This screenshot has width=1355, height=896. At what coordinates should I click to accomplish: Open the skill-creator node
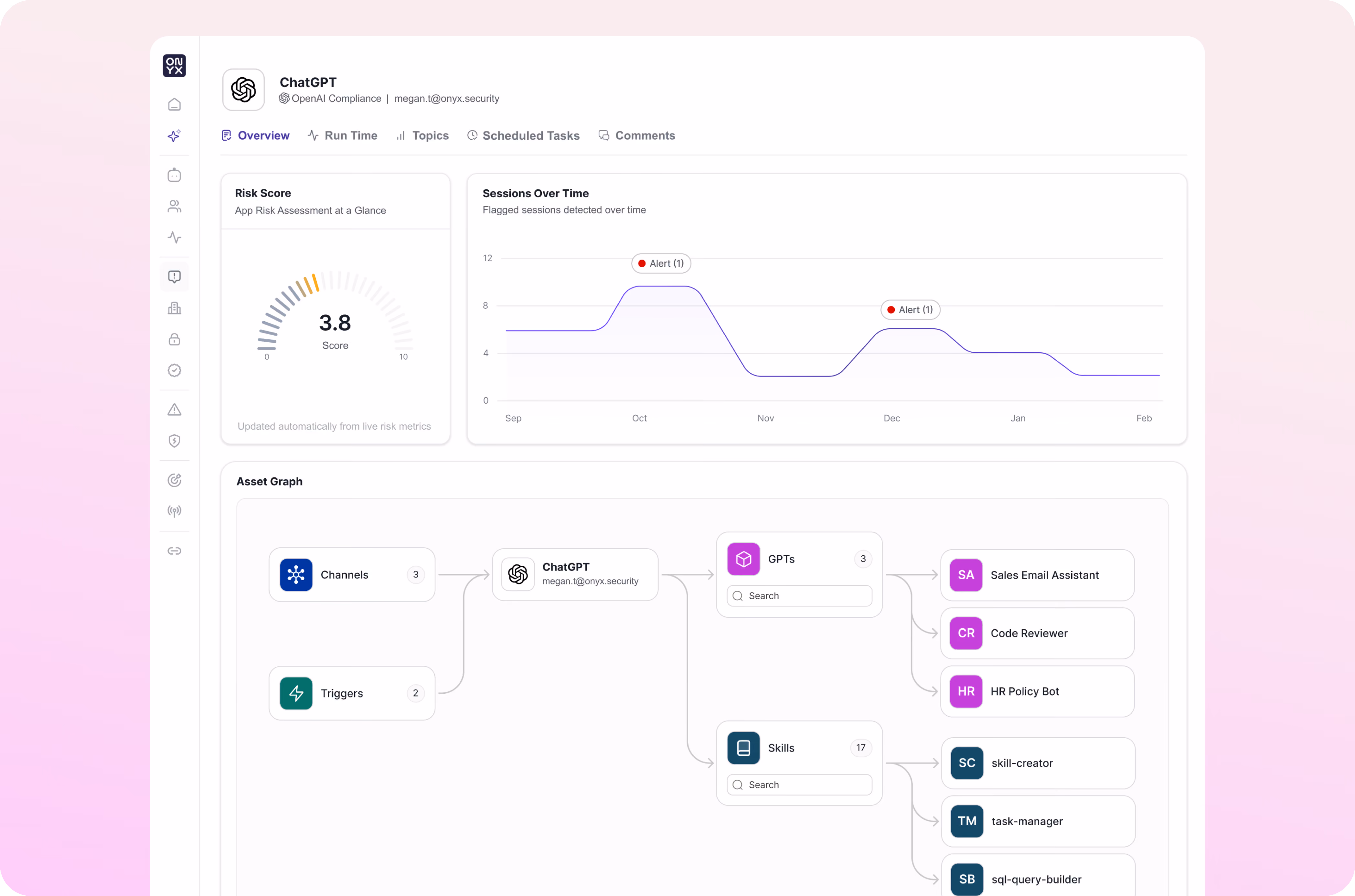(1038, 763)
